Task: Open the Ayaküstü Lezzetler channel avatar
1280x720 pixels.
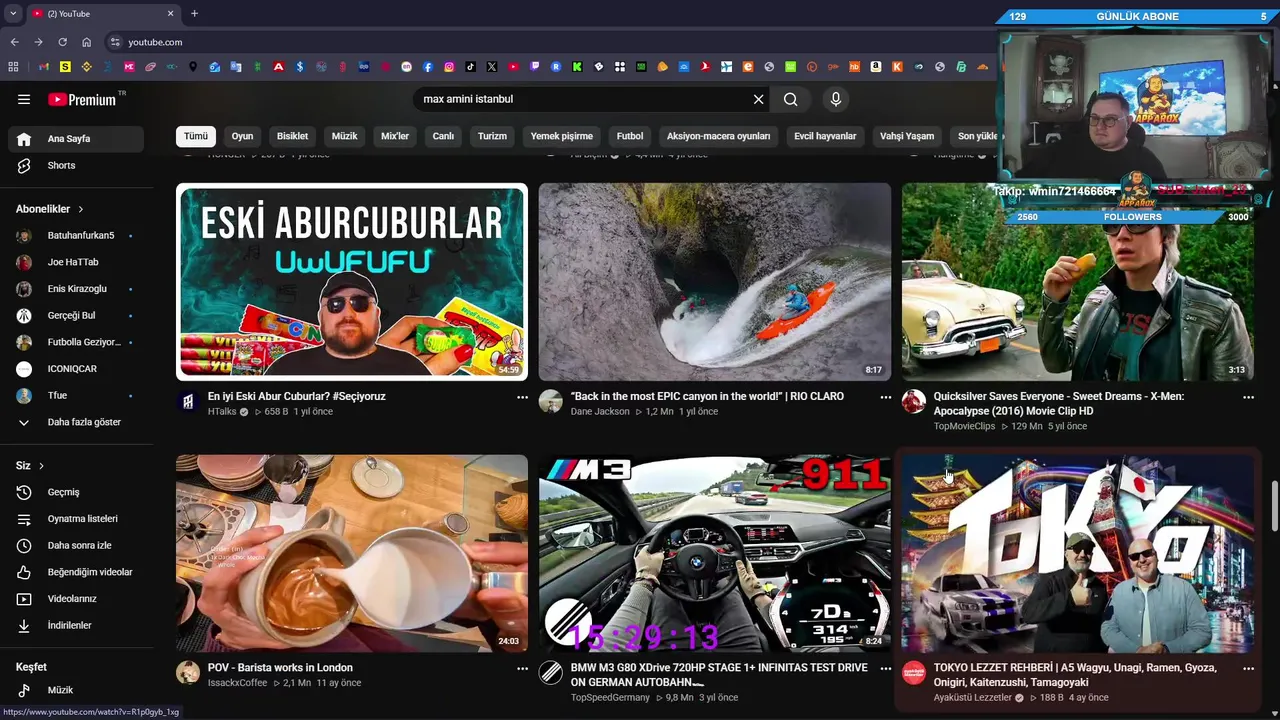Action: [914, 672]
